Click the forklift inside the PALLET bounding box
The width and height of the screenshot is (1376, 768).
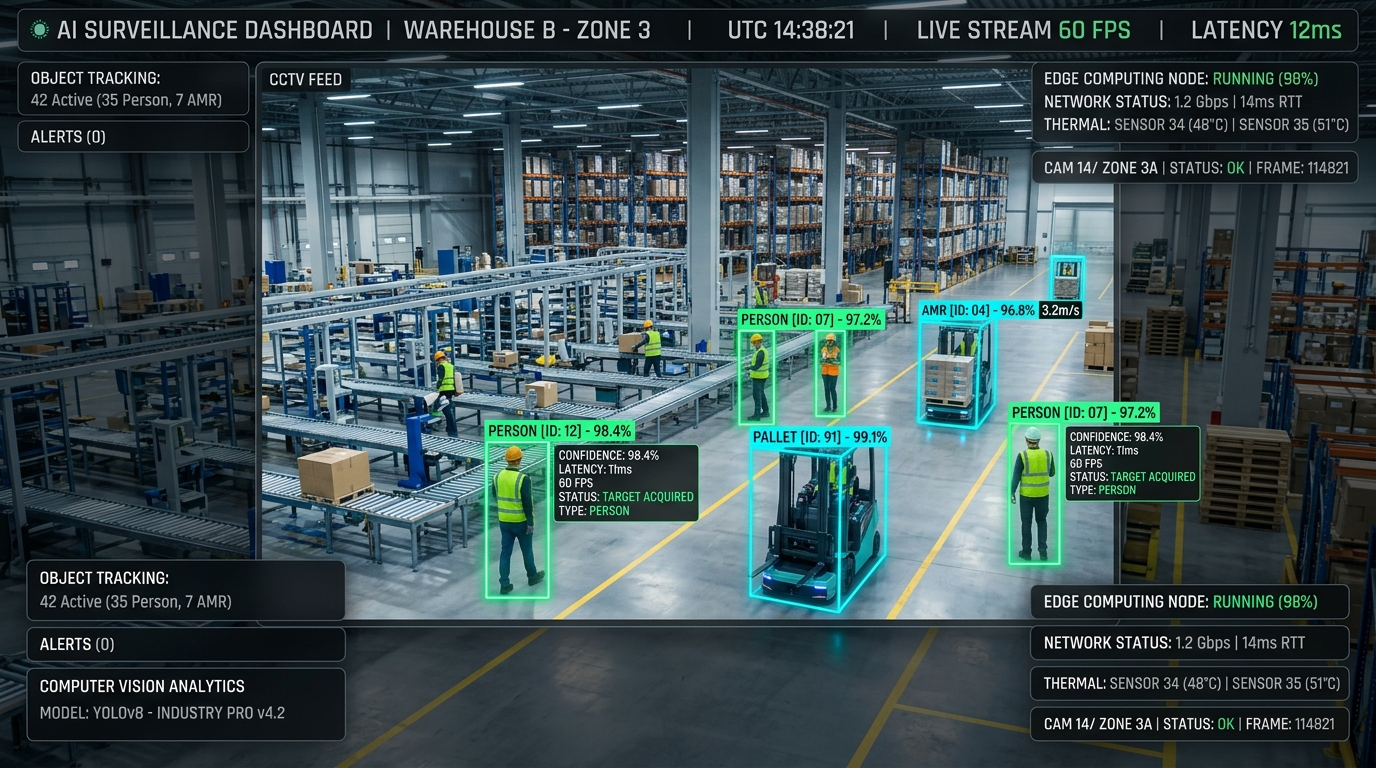tap(817, 530)
